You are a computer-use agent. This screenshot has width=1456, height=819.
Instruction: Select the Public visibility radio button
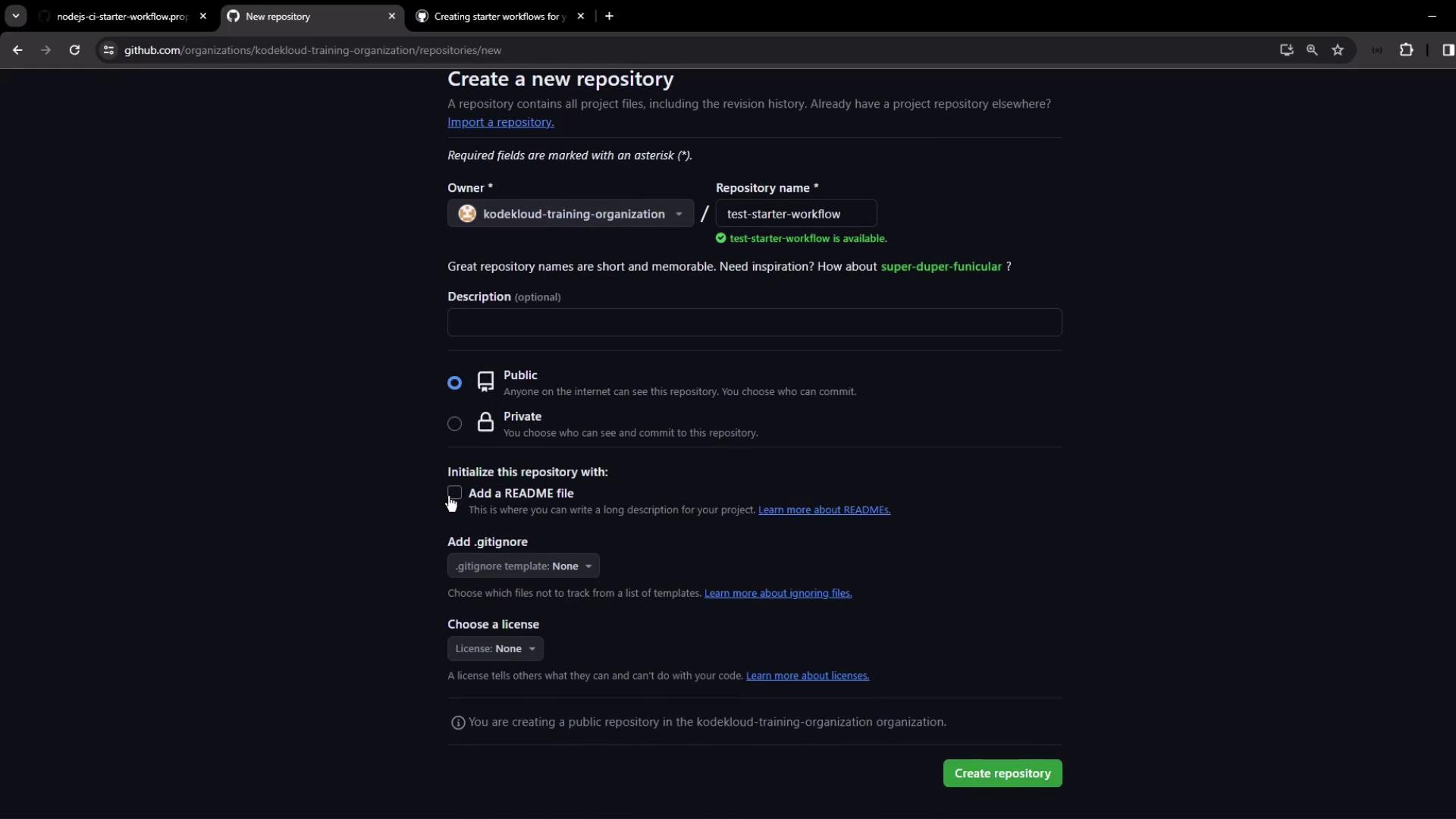pos(454,383)
